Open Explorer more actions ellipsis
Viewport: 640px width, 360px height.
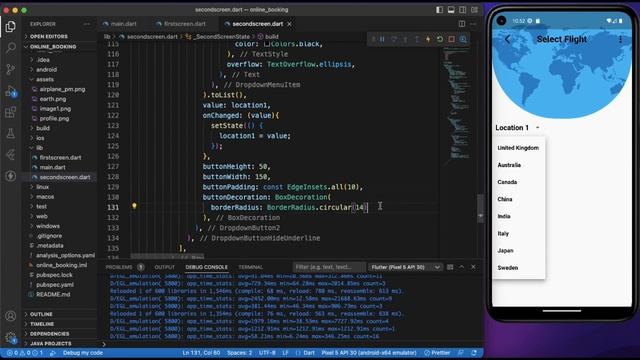tap(87, 24)
